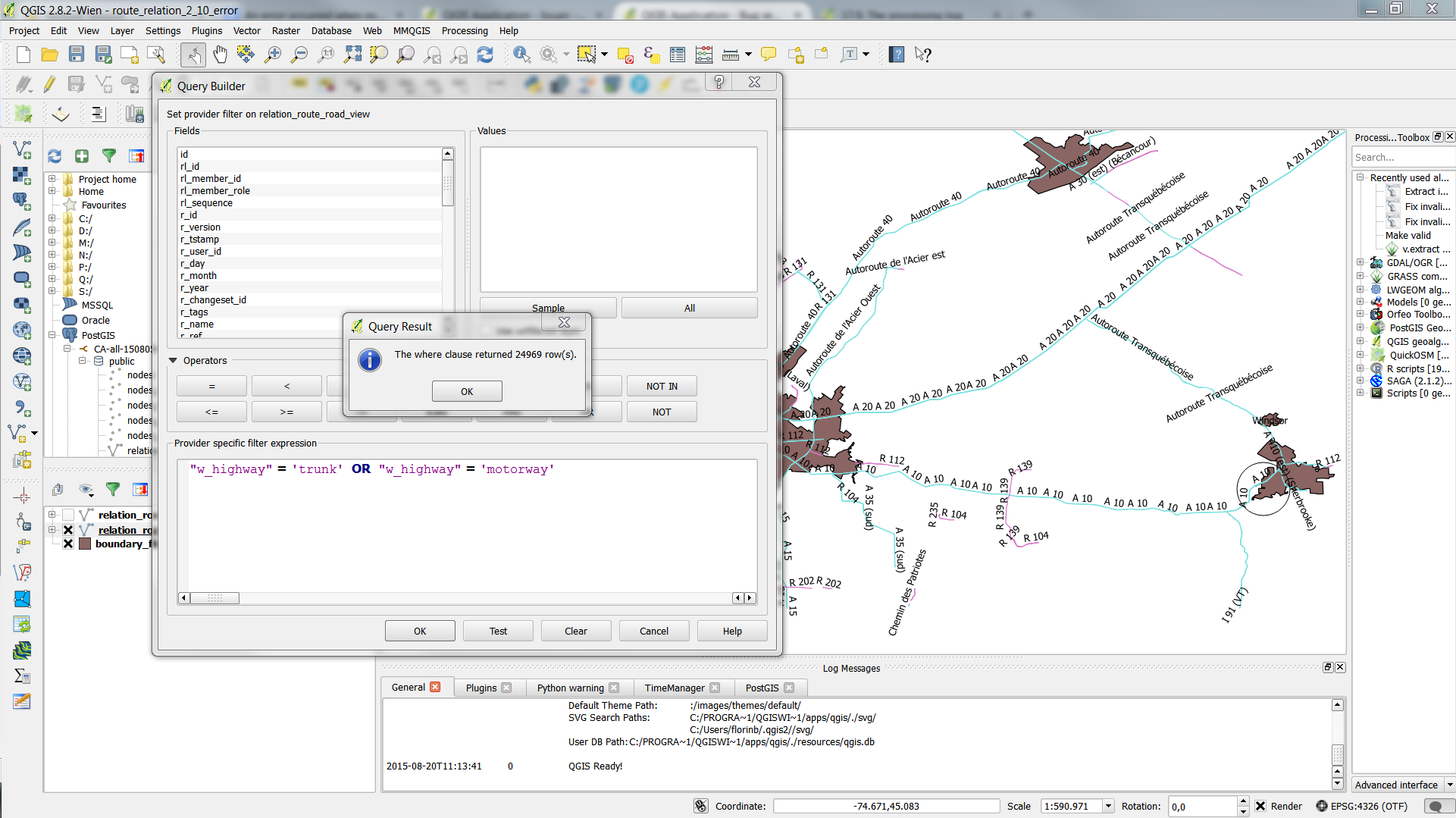
Task: Click the Test button in Query Builder
Action: (498, 631)
